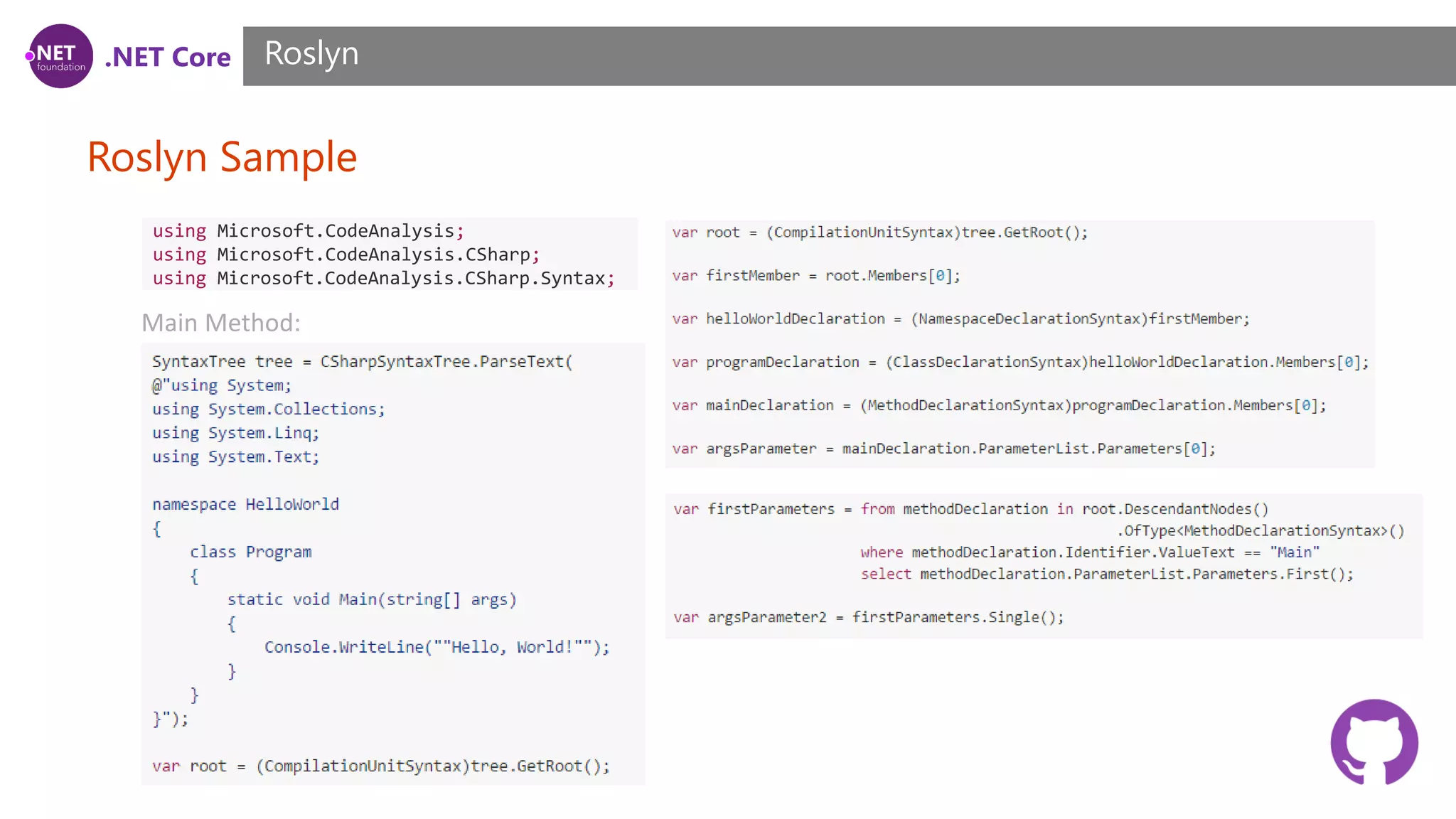Image resolution: width=1456 pixels, height=819 pixels.
Task: Click the var argsParameter ParameterList line
Action: pyautogui.click(x=943, y=449)
